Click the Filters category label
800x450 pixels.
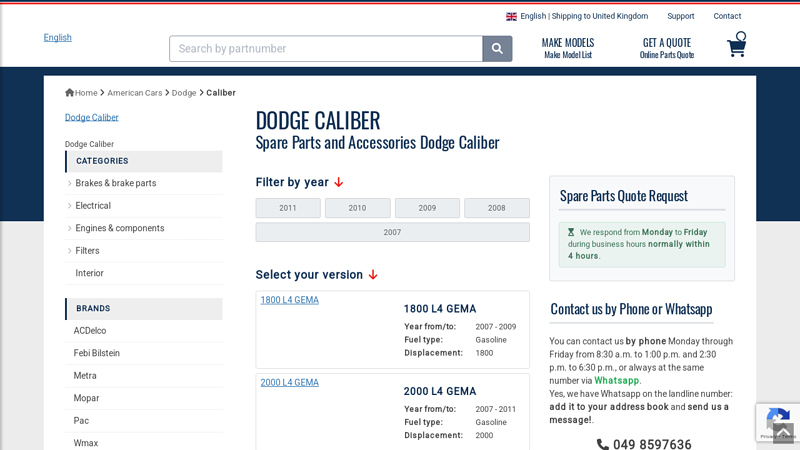click(87, 251)
